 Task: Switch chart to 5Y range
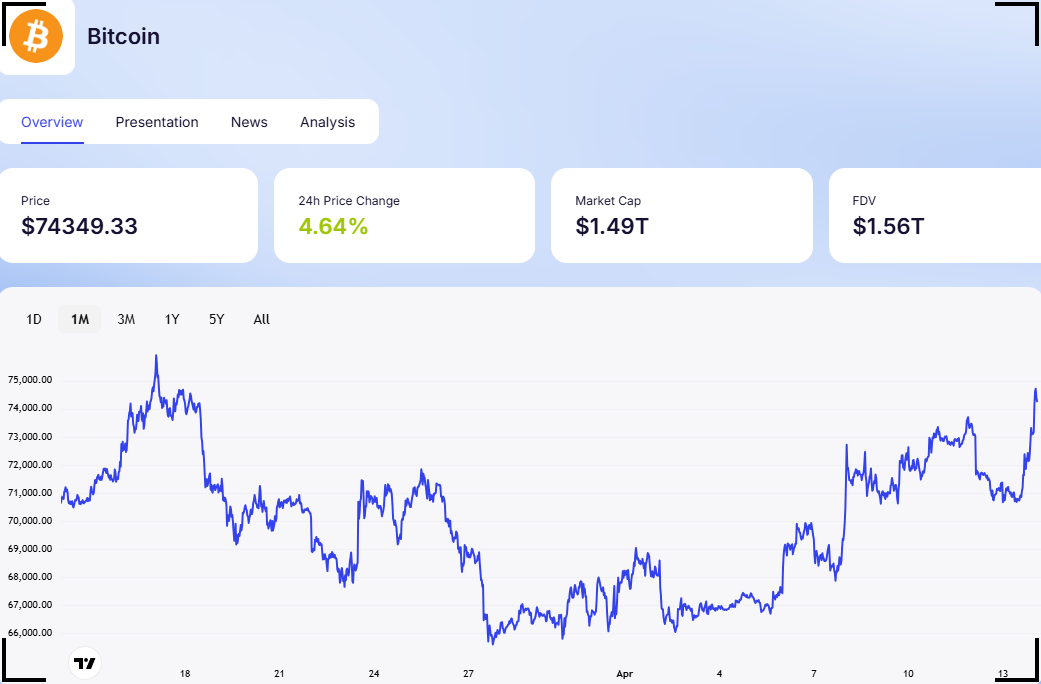(216, 319)
